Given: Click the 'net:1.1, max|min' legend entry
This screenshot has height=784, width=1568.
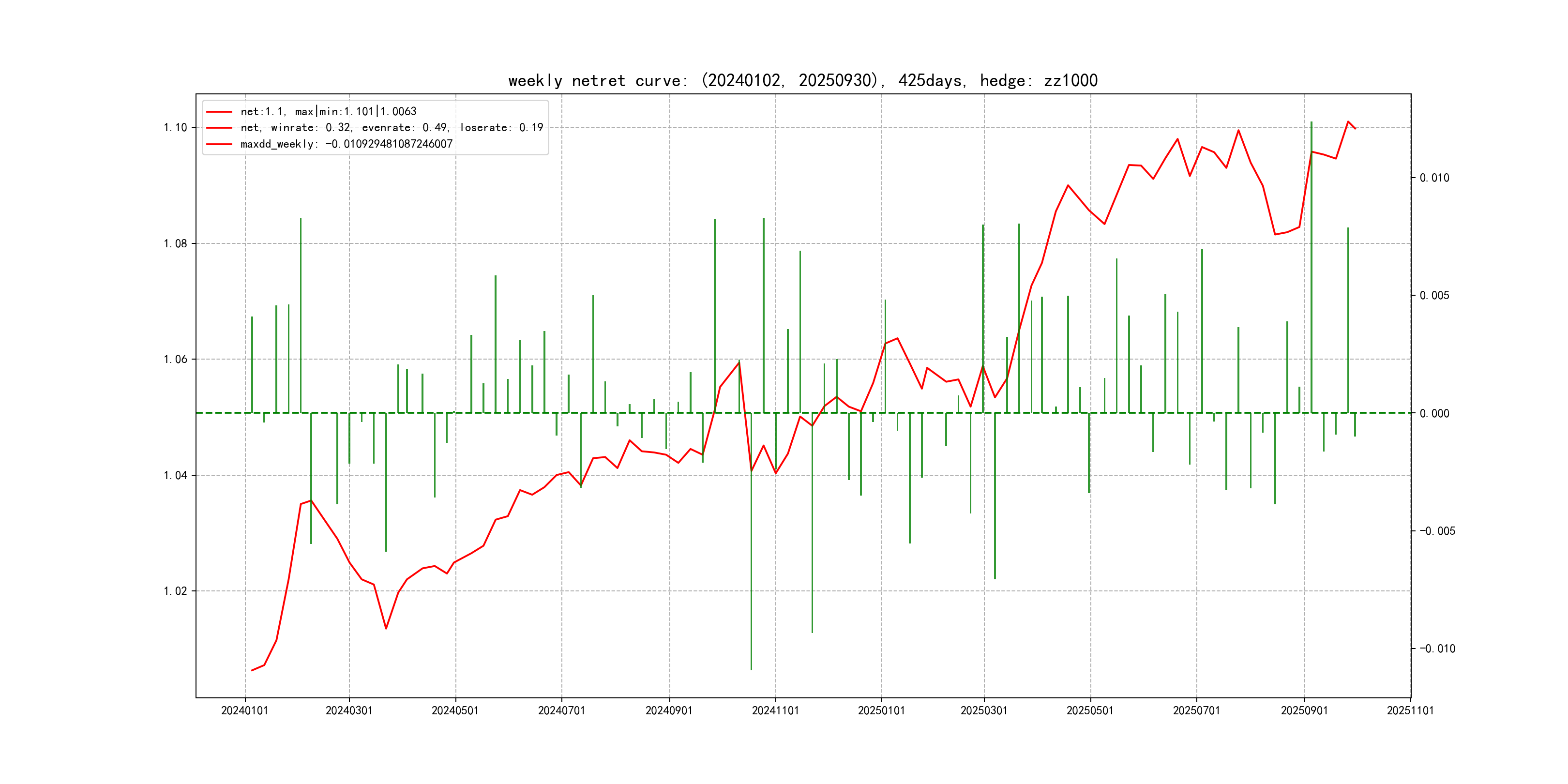Looking at the screenshot, I should coord(328,111).
